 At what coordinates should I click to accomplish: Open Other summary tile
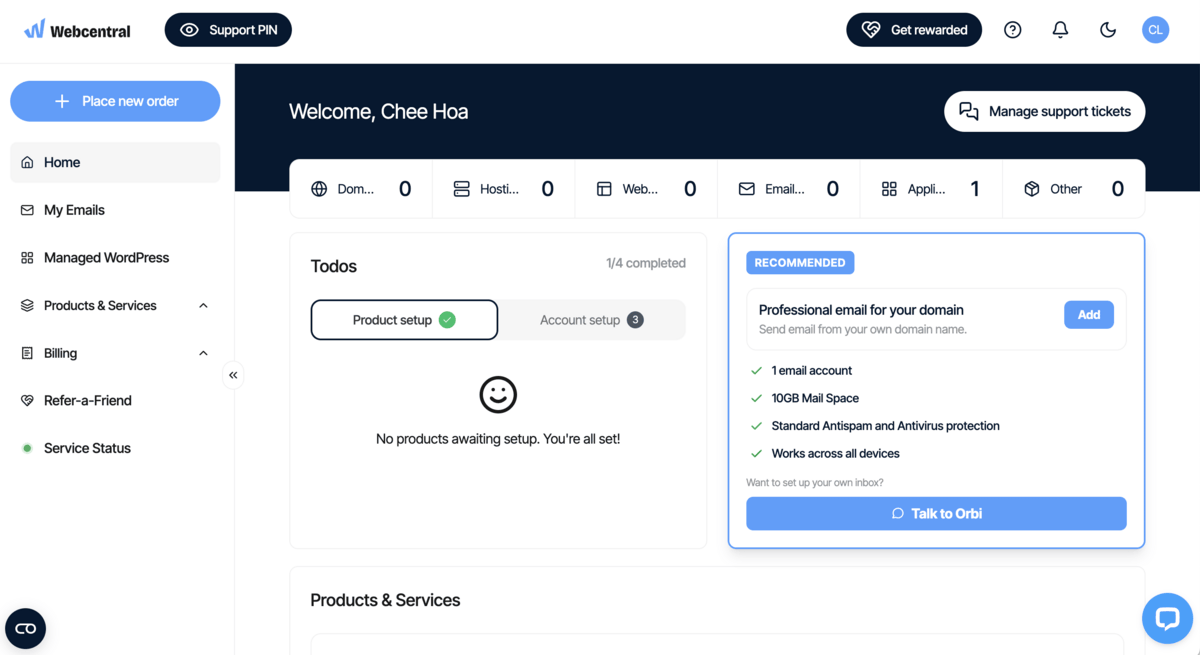click(1074, 189)
